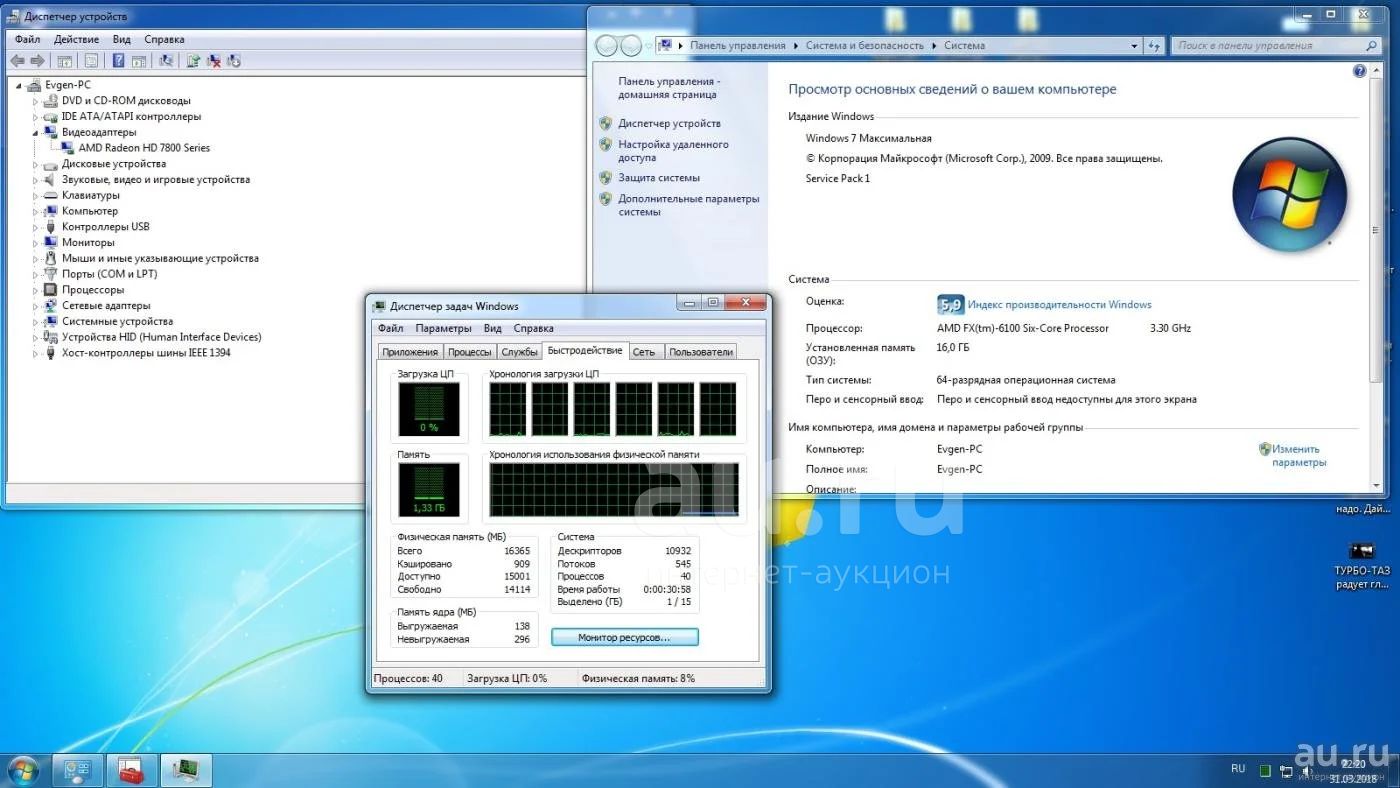Collapse the Видеоадаптеры tree node
The width and height of the screenshot is (1400, 788).
tap(35, 132)
